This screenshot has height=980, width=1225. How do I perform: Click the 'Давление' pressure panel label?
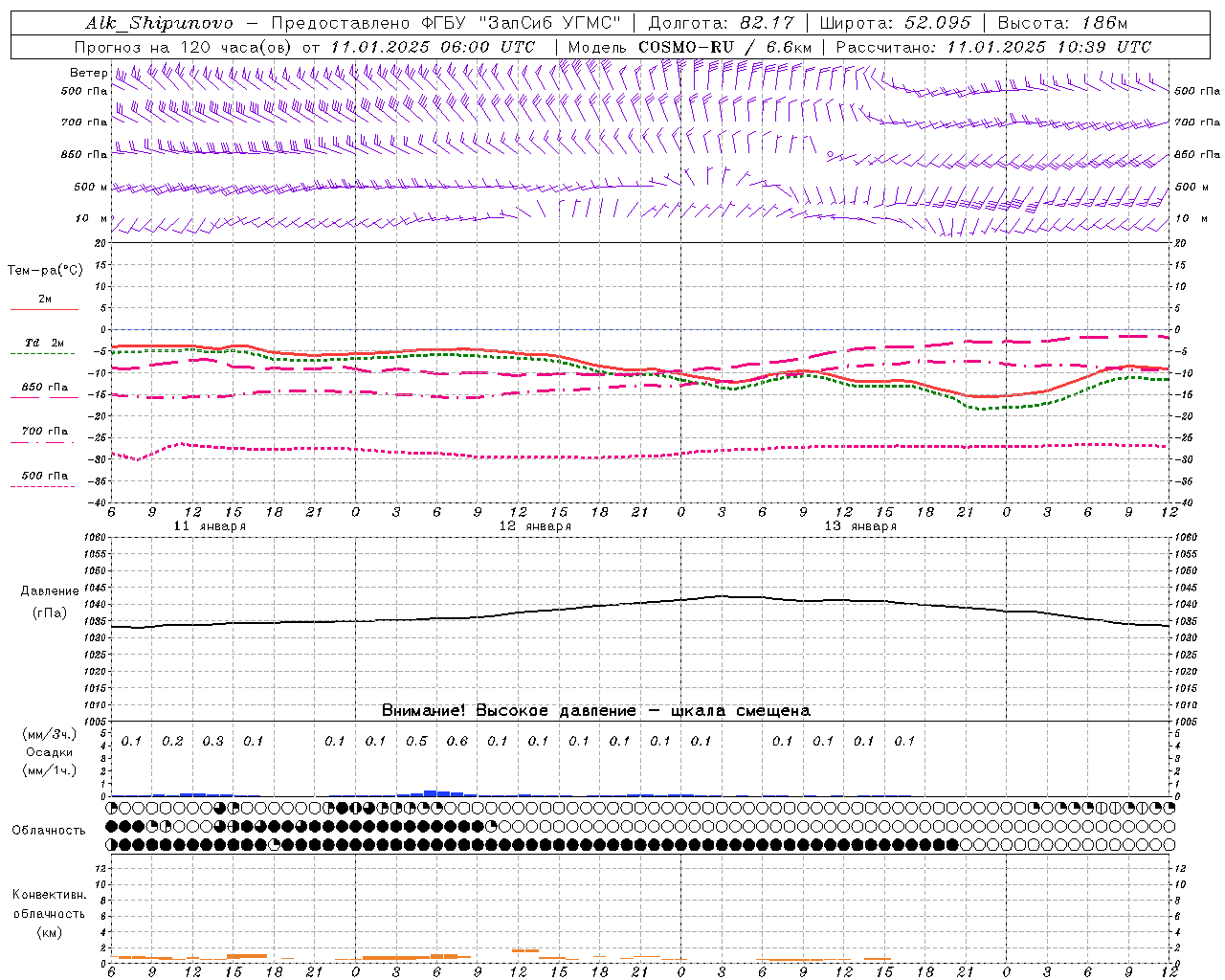(50, 591)
